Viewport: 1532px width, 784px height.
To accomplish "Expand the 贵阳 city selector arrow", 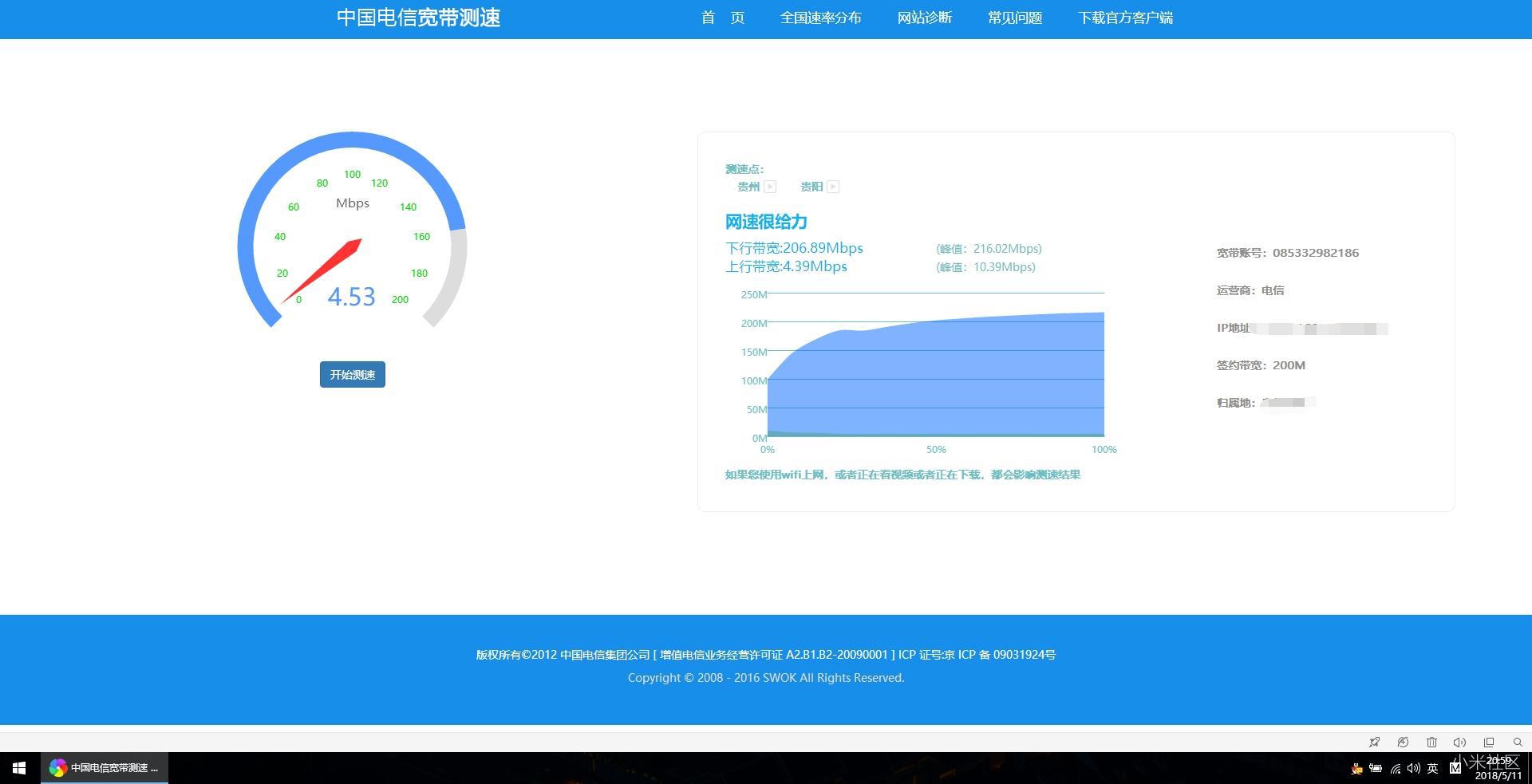I will 833,187.
